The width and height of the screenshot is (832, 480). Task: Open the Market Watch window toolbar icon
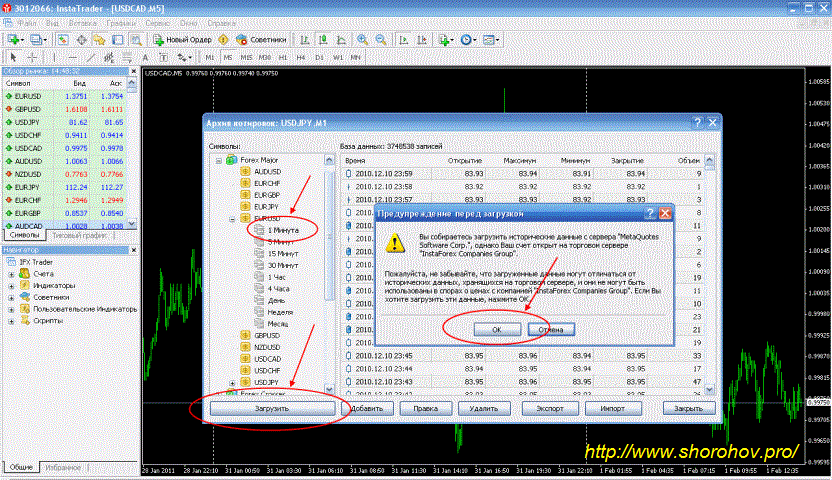(x=63, y=40)
